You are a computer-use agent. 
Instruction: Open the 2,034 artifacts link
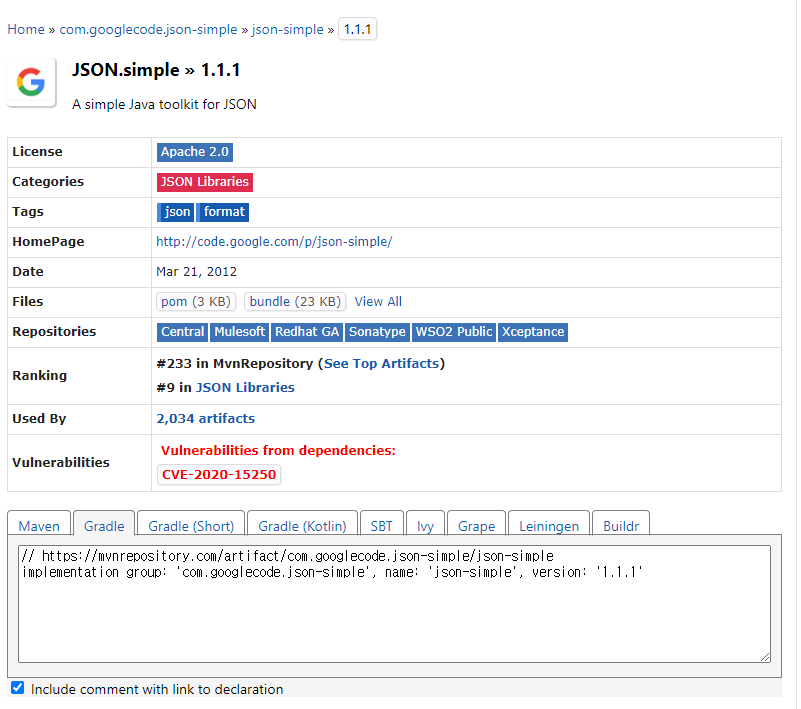(x=205, y=419)
